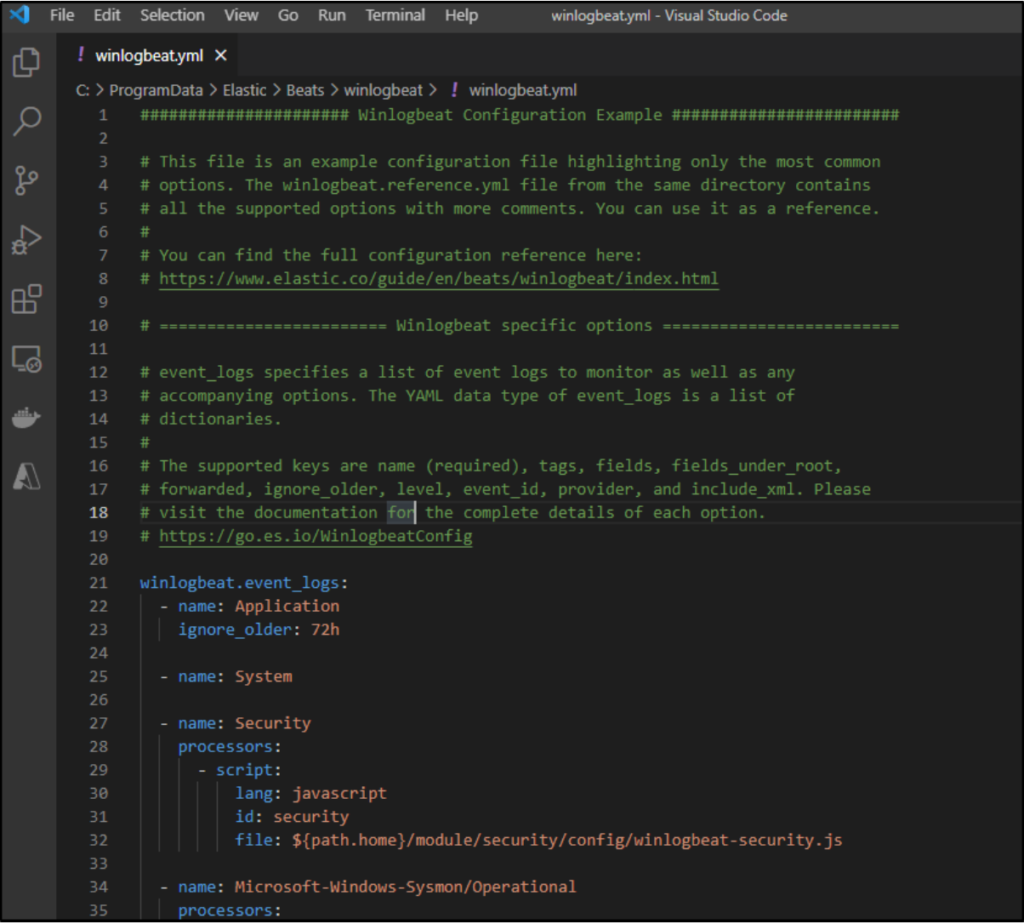Expand the winlogbeat breadcrumb dropdown
The height and width of the screenshot is (924, 1024).
(384, 90)
